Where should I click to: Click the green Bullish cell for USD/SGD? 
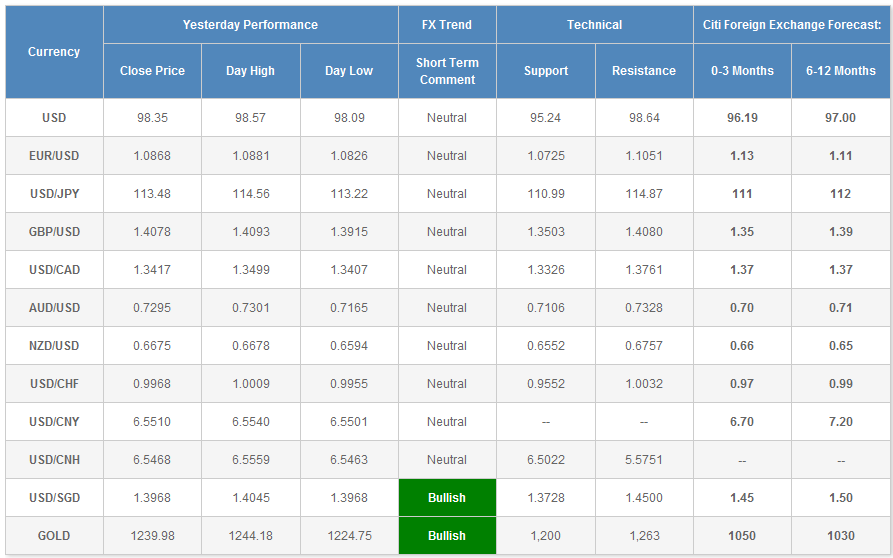click(x=447, y=498)
